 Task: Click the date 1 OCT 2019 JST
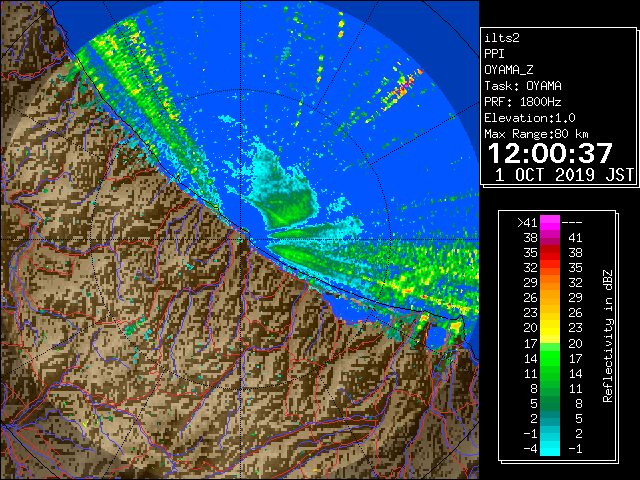coord(564,175)
